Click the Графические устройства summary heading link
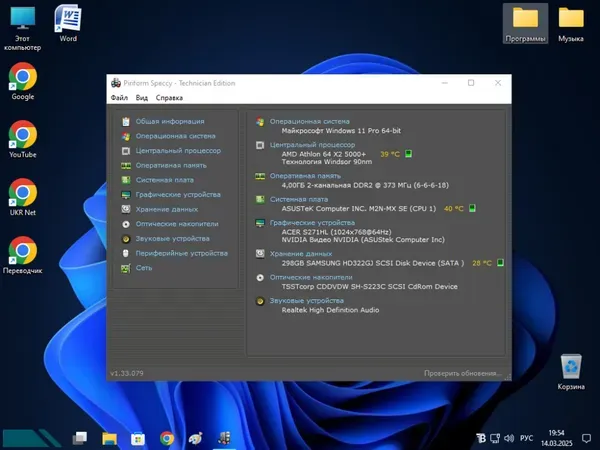 312,223
